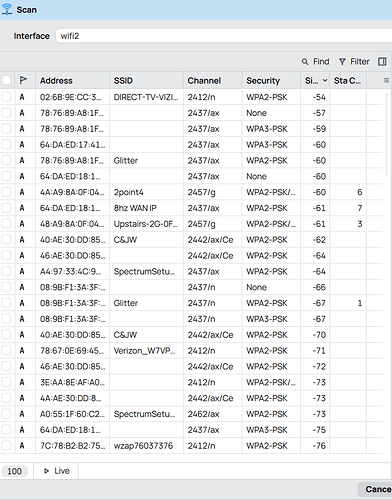This screenshot has width=392, height=500.
Task: Select SSID 8hz WAN IP
Action: click(x=135, y=208)
